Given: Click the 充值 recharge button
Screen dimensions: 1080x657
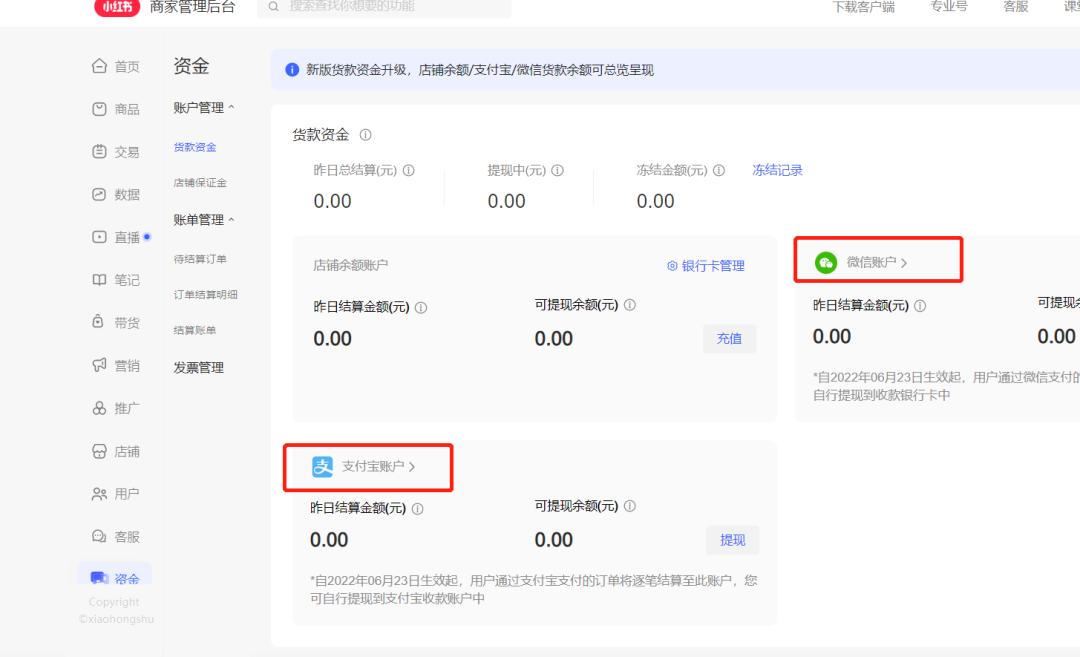Looking at the screenshot, I should (729, 338).
